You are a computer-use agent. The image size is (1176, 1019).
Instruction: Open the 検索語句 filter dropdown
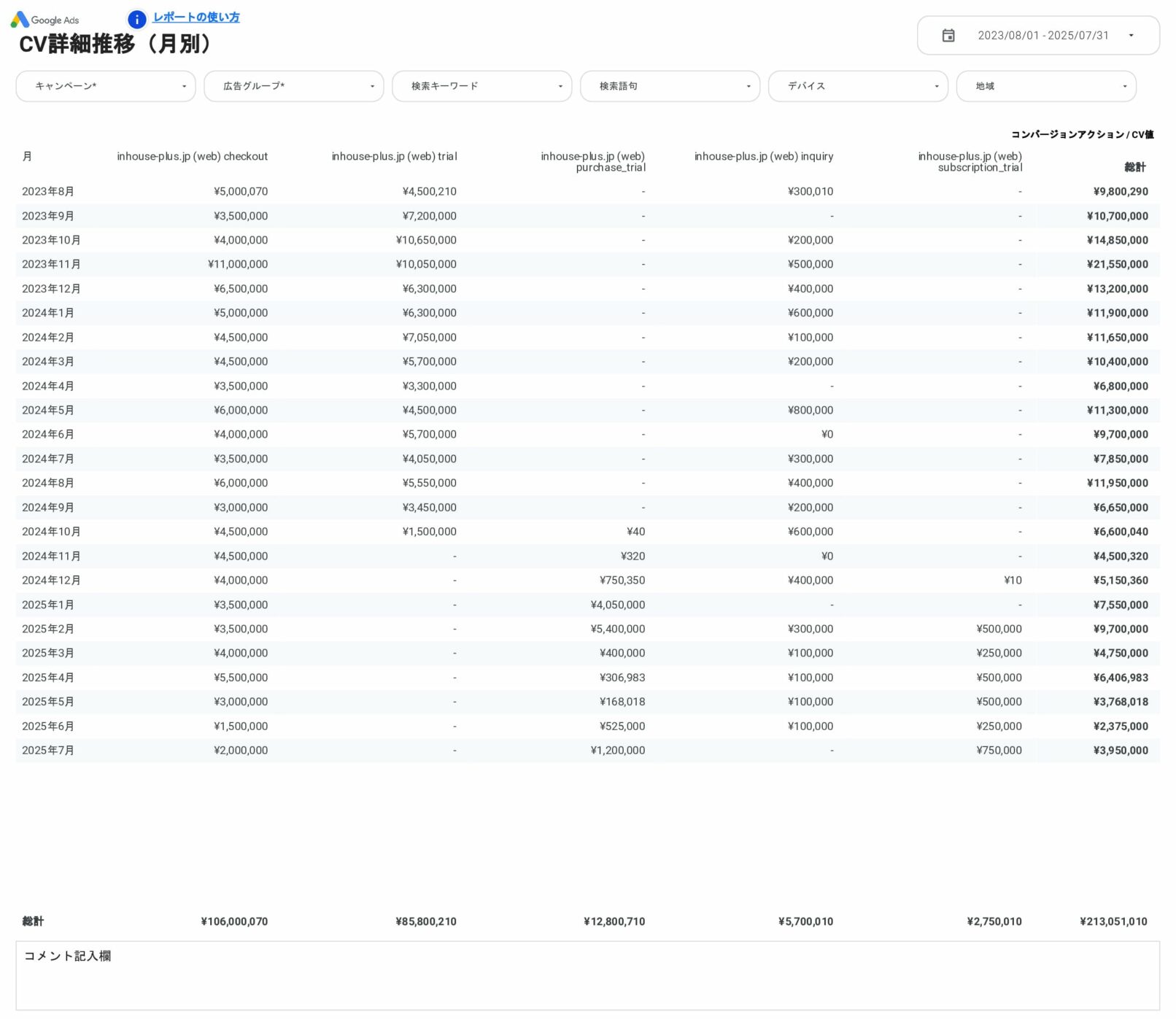tap(670, 86)
